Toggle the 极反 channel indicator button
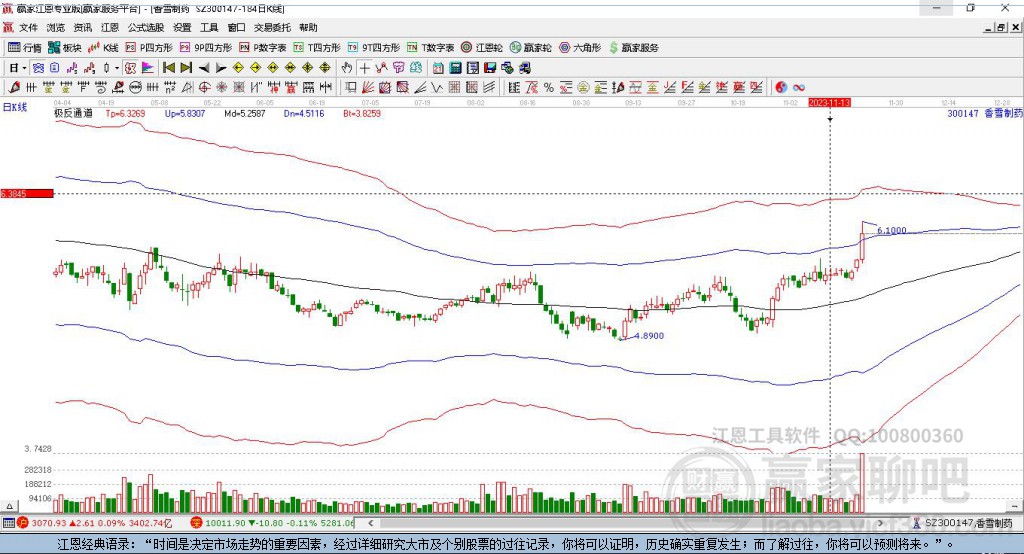 (130, 68)
